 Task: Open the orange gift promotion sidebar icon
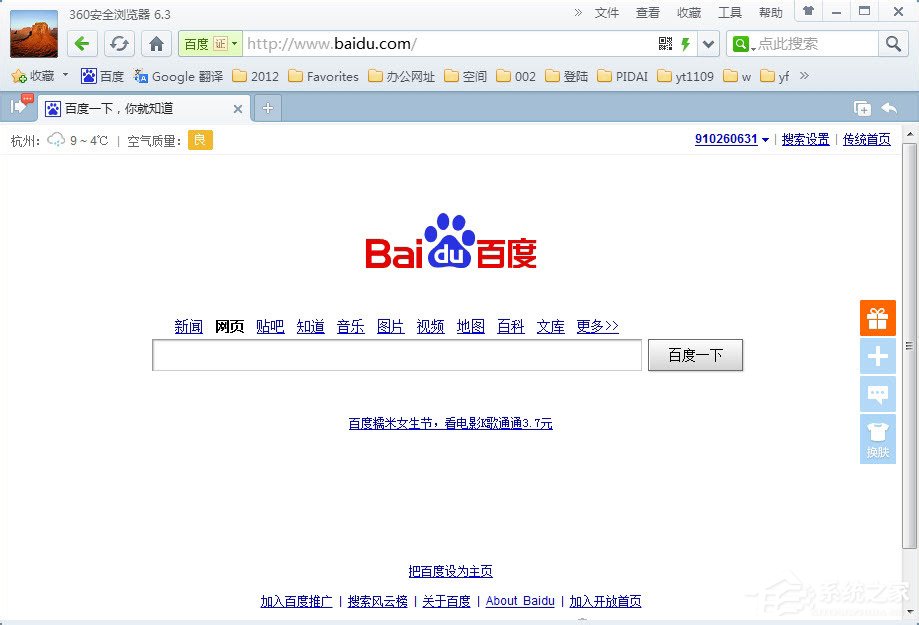point(877,318)
